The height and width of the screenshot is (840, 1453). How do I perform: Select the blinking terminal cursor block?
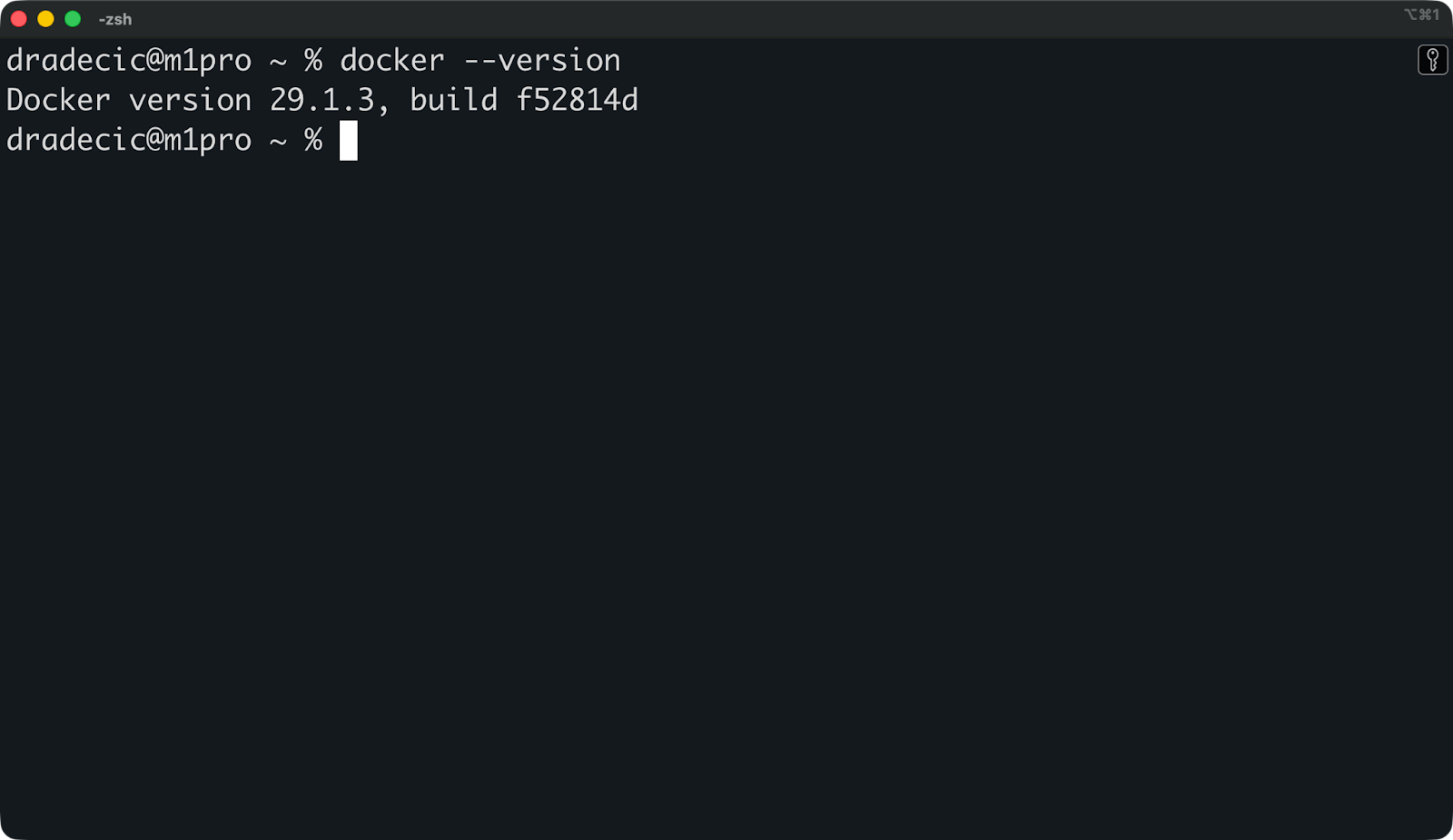pyautogui.click(x=350, y=141)
